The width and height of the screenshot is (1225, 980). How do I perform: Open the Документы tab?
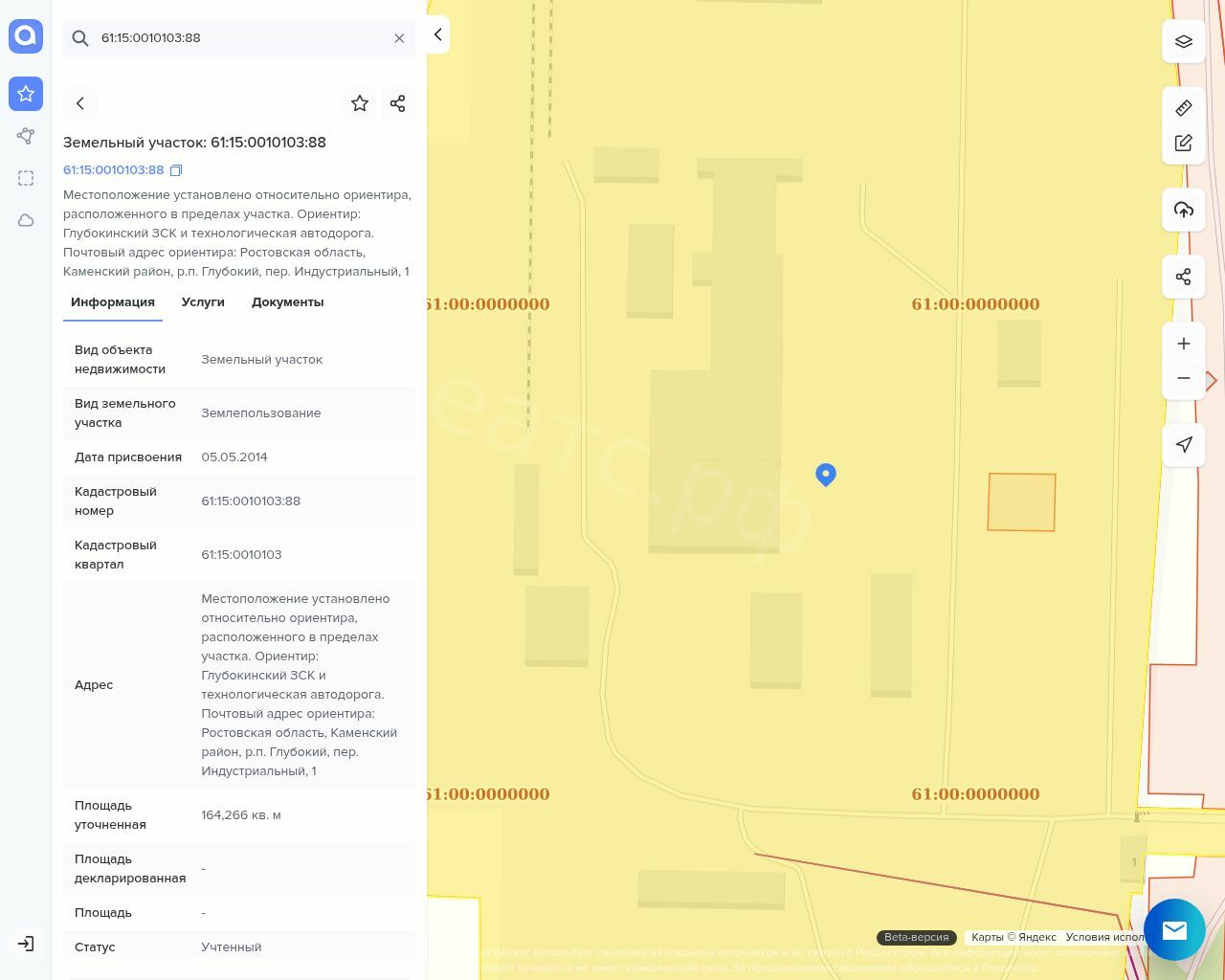click(287, 302)
